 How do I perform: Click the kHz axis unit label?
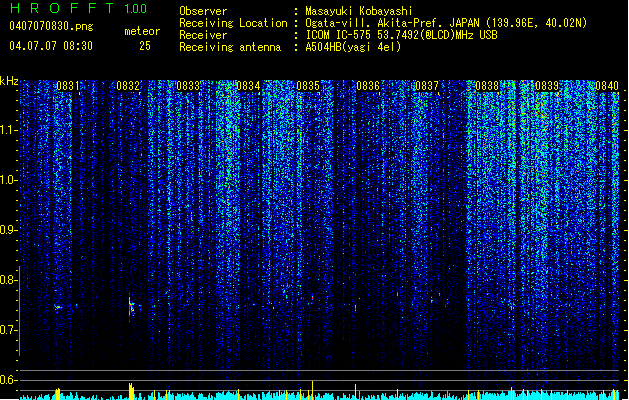coord(9,81)
